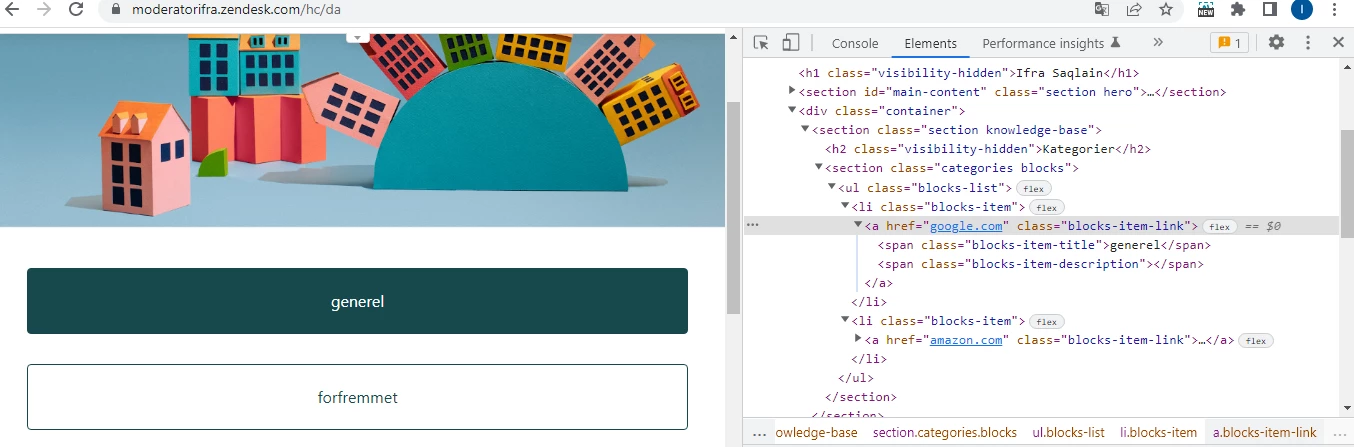
Task: Select li.blocks-item breadcrumb
Action: 1158,433
